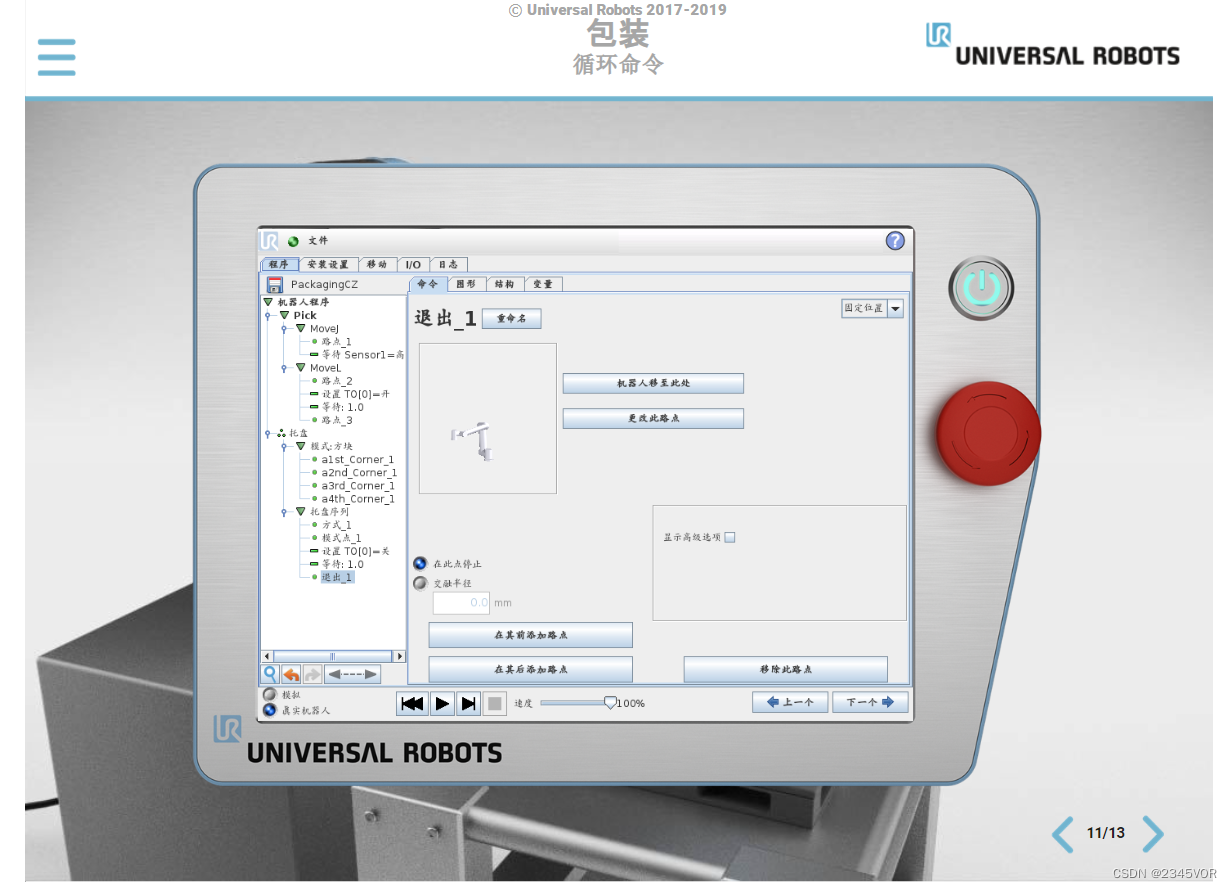1232x888 pixels.
Task: Select tree item a1st_Corner_1
Action: tap(358, 460)
